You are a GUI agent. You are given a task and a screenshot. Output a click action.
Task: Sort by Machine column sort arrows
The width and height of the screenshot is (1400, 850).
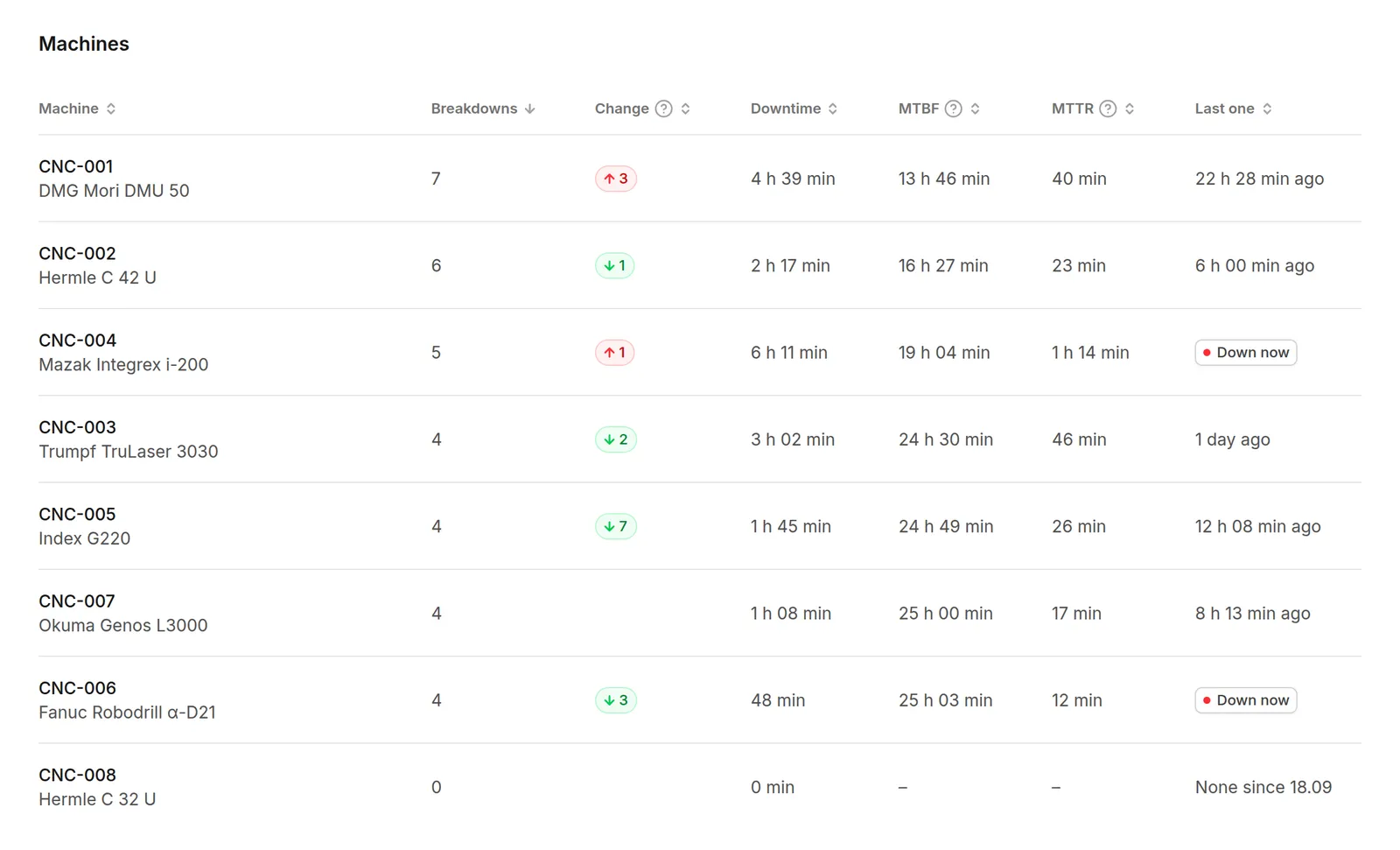[x=111, y=109]
